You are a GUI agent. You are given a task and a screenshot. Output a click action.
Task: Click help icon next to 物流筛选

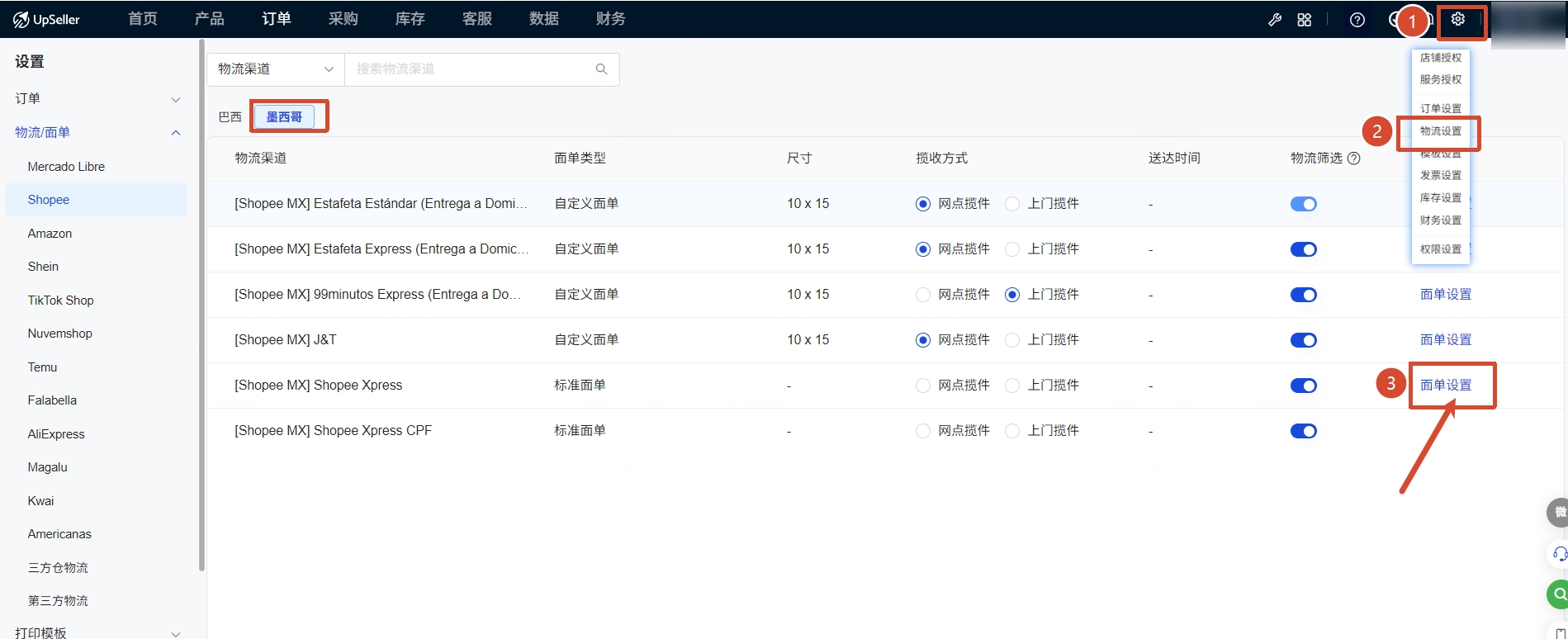(1354, 159)
